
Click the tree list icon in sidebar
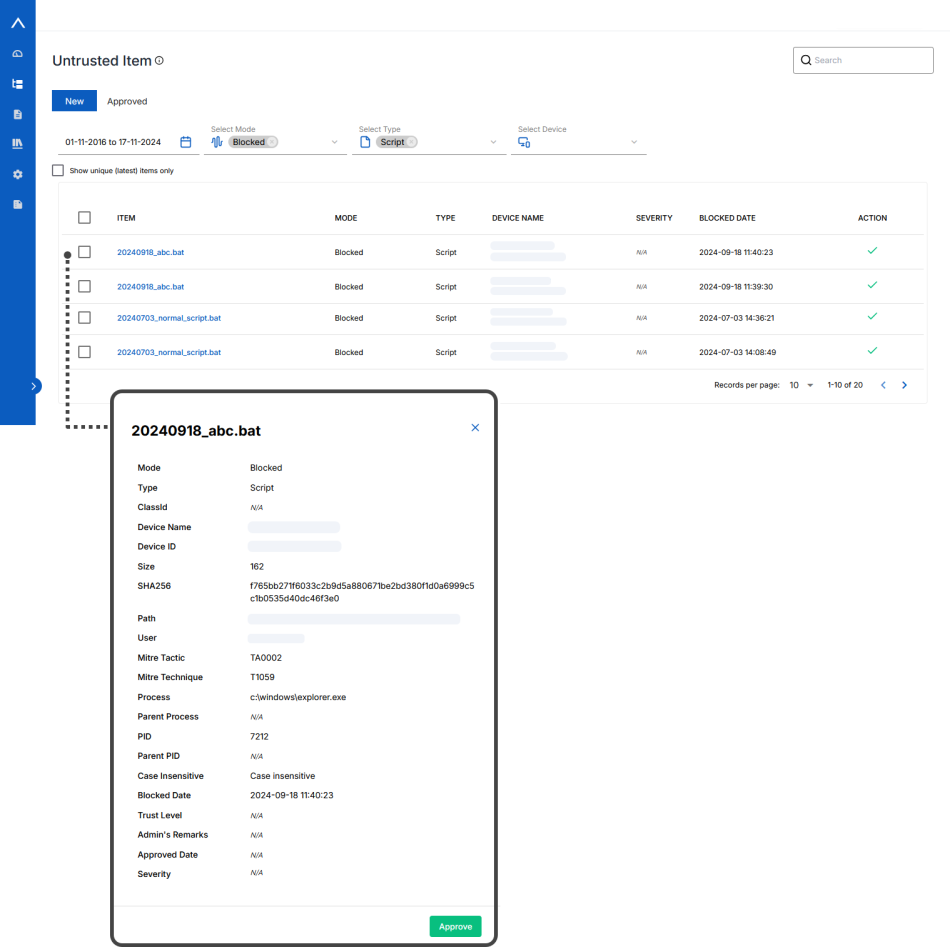(x=17, y=84)
